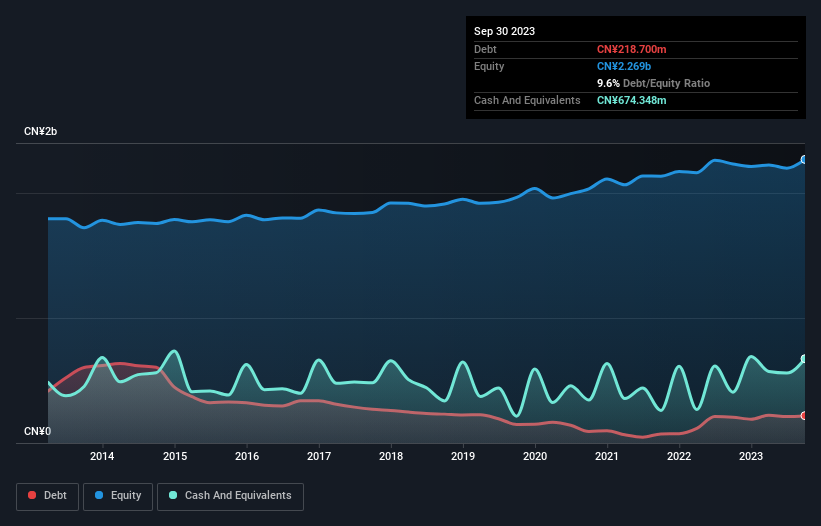This screenshot has height=526, width=821.
Task: Toggle the Equity series in the legend
Action: tap(118, 496)
